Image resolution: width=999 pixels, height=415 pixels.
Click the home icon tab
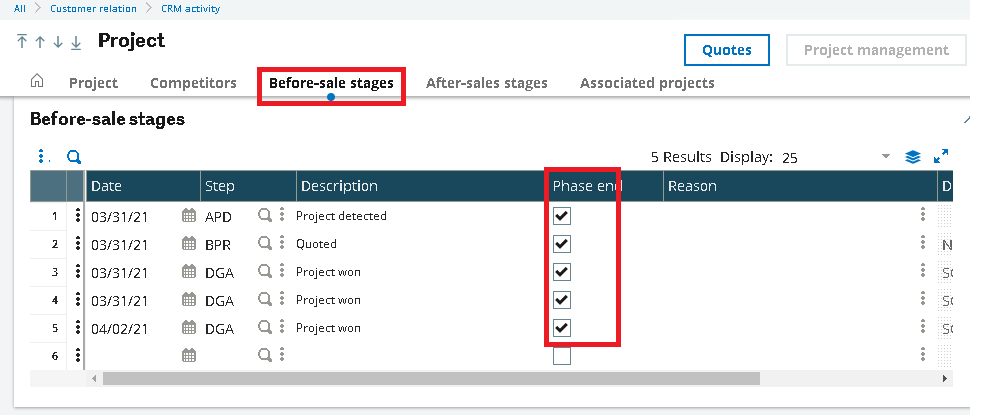[x=38, y=82]
